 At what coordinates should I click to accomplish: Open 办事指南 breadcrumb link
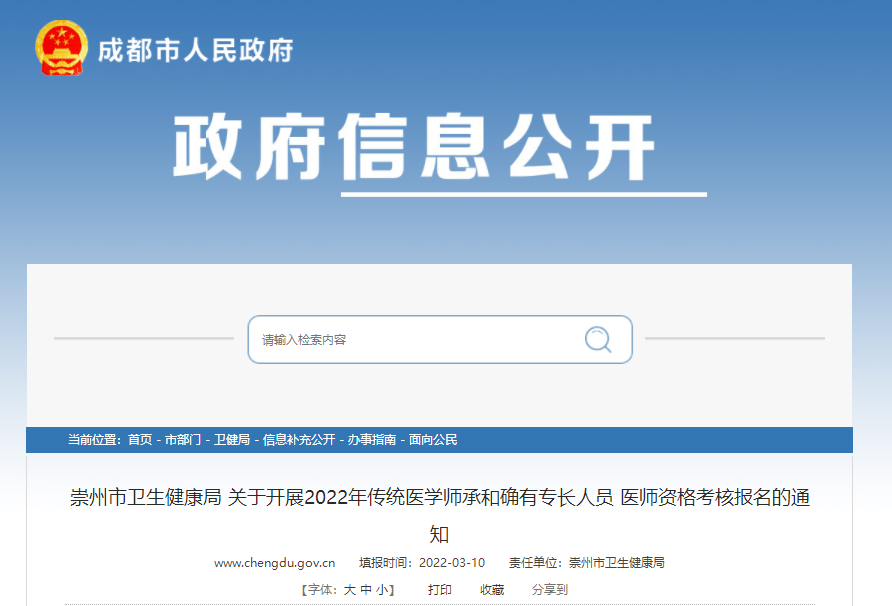pyautogui.click(x=372, y=440)
